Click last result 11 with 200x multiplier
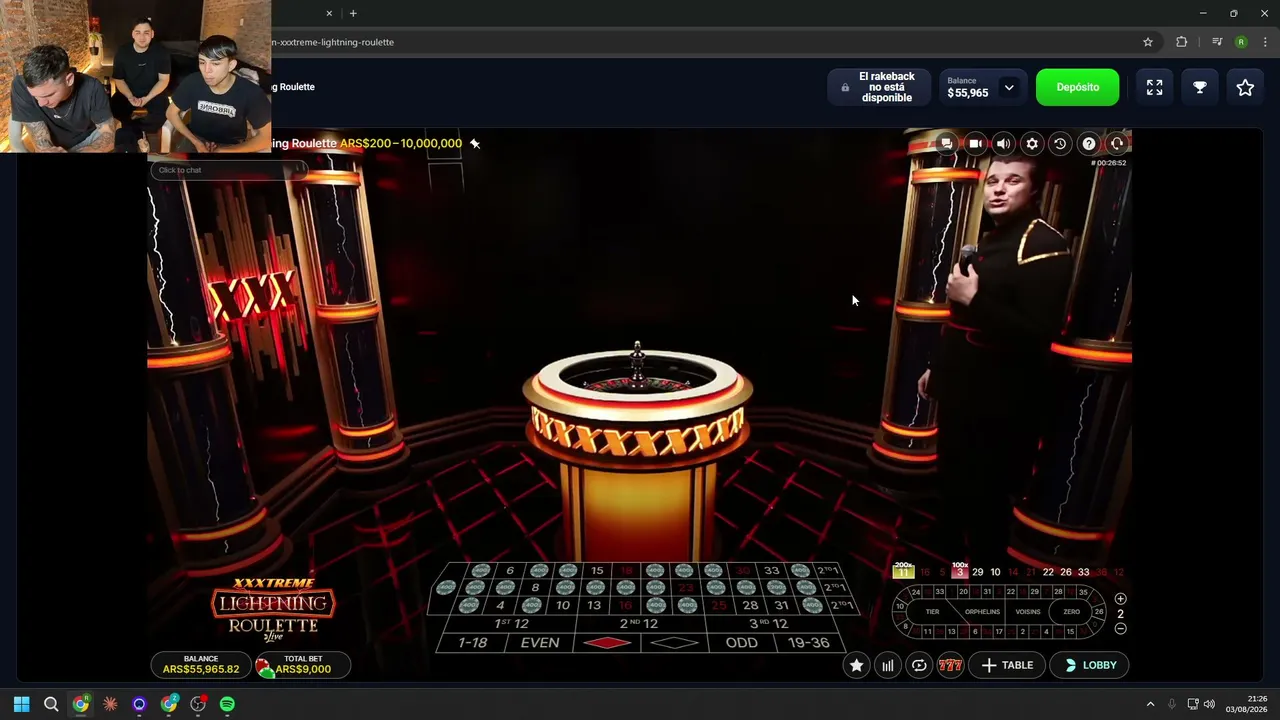 [x=903, y=571]
